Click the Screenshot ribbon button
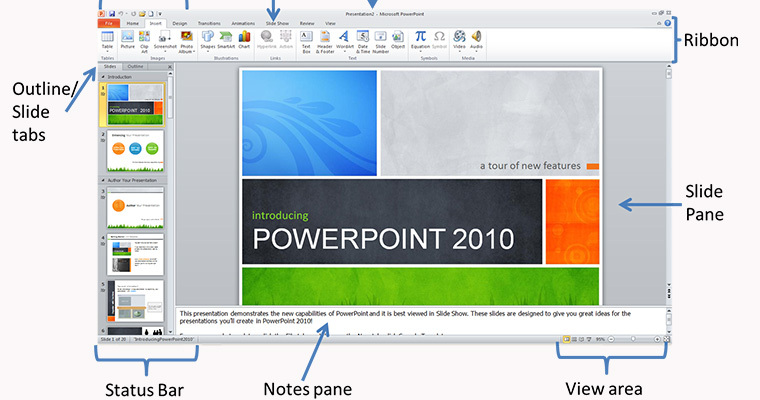This screenshot has width=760, height=400. point(165,41)
